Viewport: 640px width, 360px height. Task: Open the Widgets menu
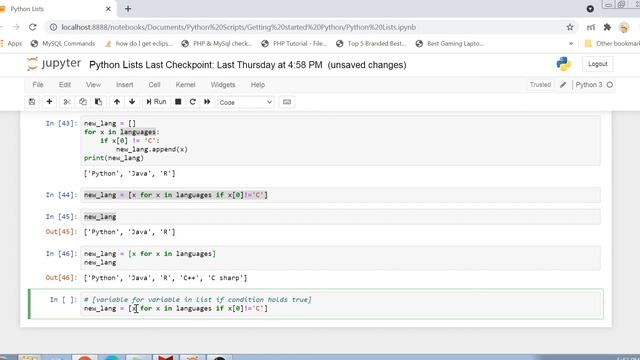tap(223, 85)
